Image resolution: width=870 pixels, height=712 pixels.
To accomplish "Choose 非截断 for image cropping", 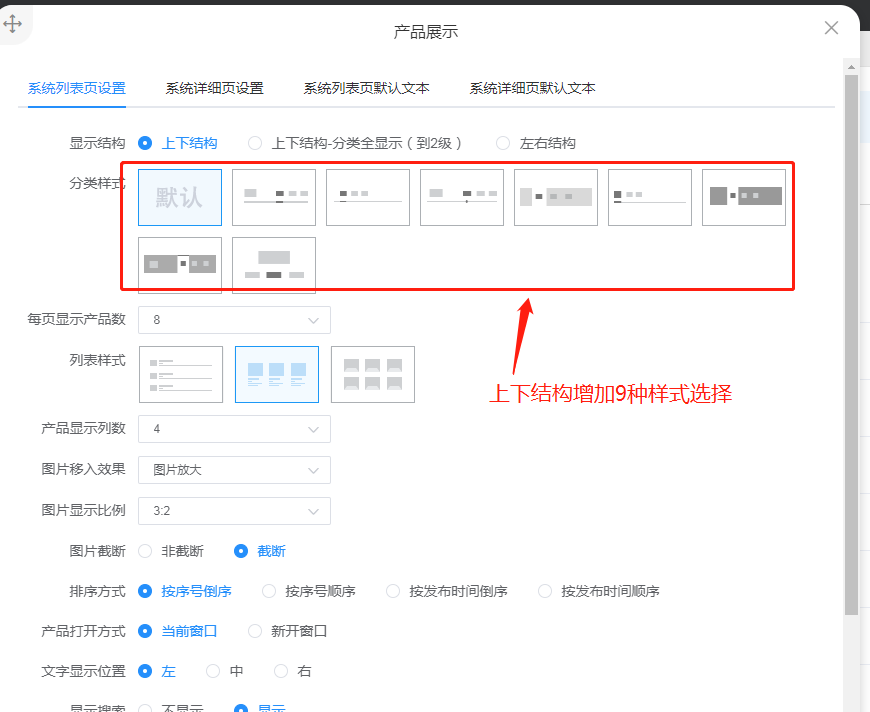I will tap(145, 551).
